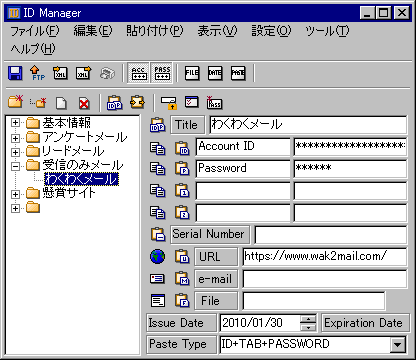
Task: Click the masked Password value field
Action: pyautogui.click(x=350, y=169)
